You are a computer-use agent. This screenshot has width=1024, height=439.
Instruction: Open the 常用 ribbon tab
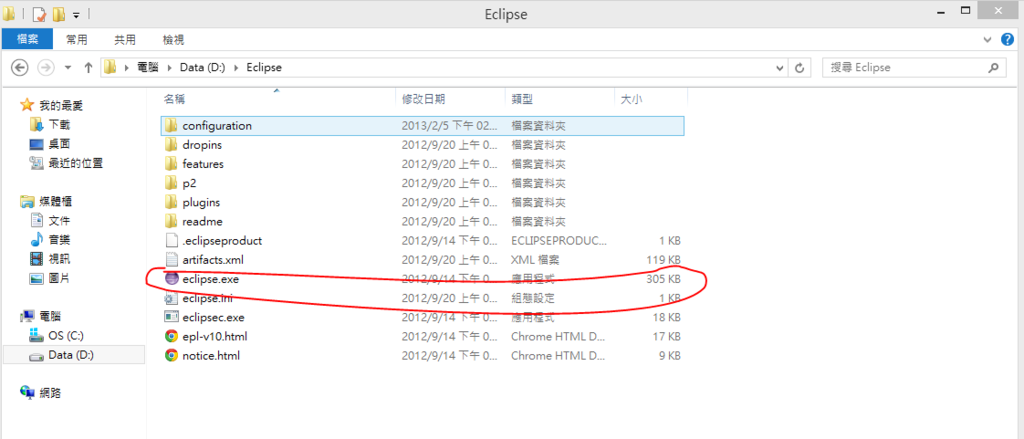(x=76, y=40)
